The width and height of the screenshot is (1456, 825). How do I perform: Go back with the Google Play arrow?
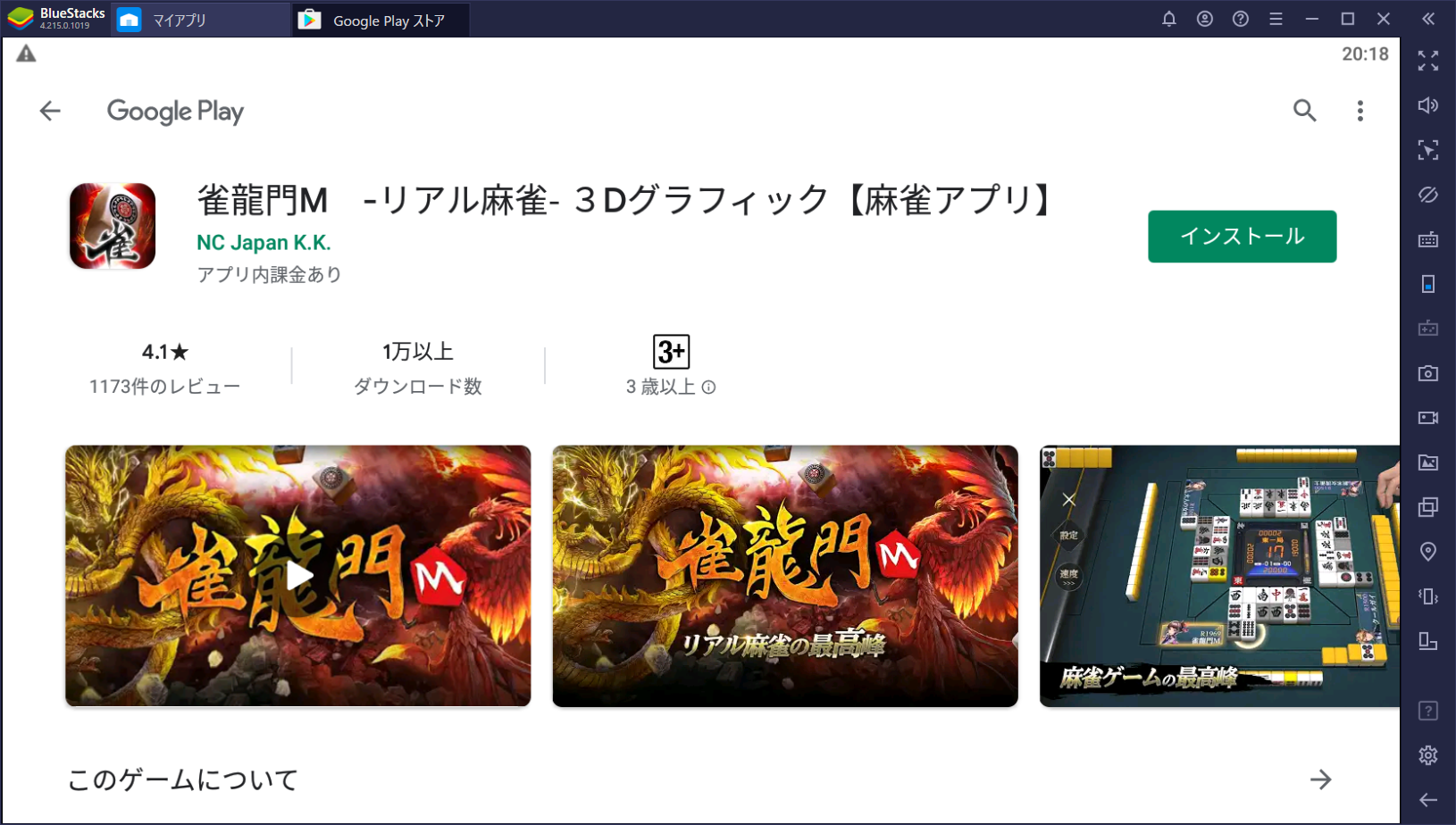(50, 111)
